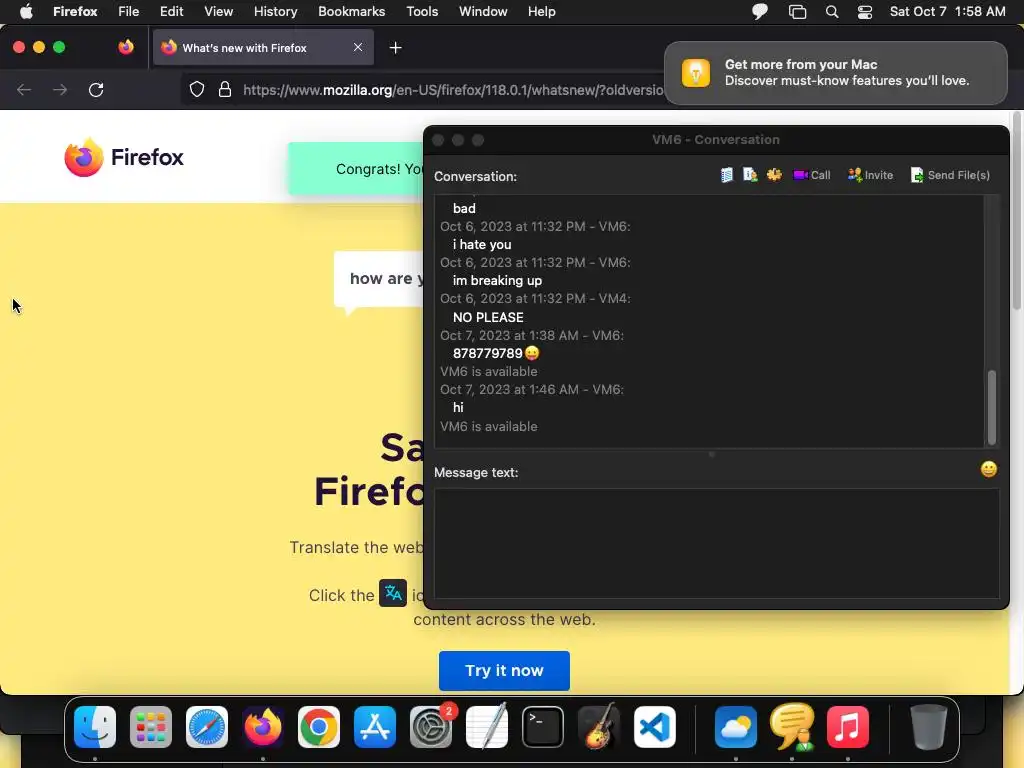Viewport: 1024px width, 768px height.
Task: Open the Tools menu
Action: [422, 12]
